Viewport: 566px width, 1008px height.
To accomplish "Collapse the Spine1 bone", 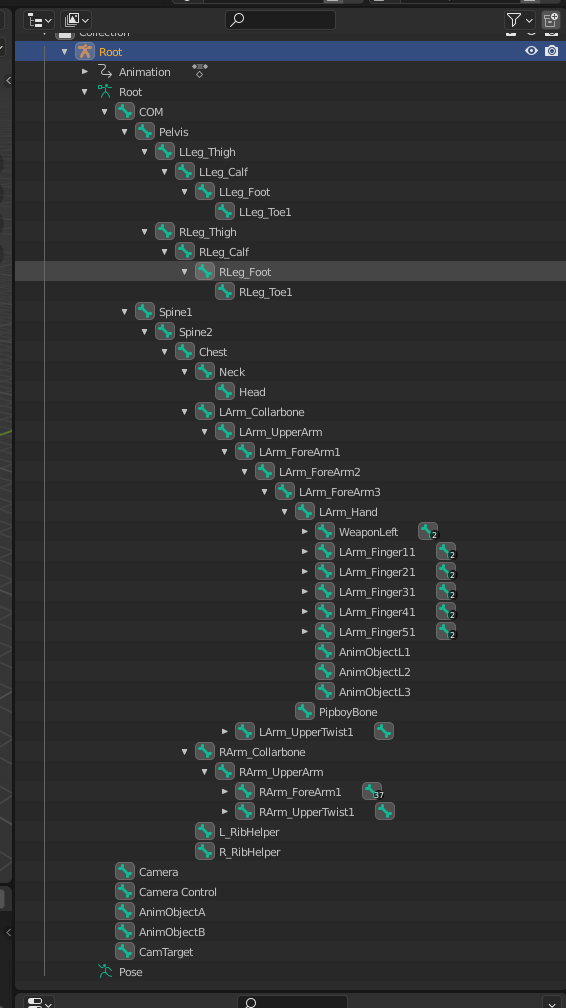I will point(124,311).
